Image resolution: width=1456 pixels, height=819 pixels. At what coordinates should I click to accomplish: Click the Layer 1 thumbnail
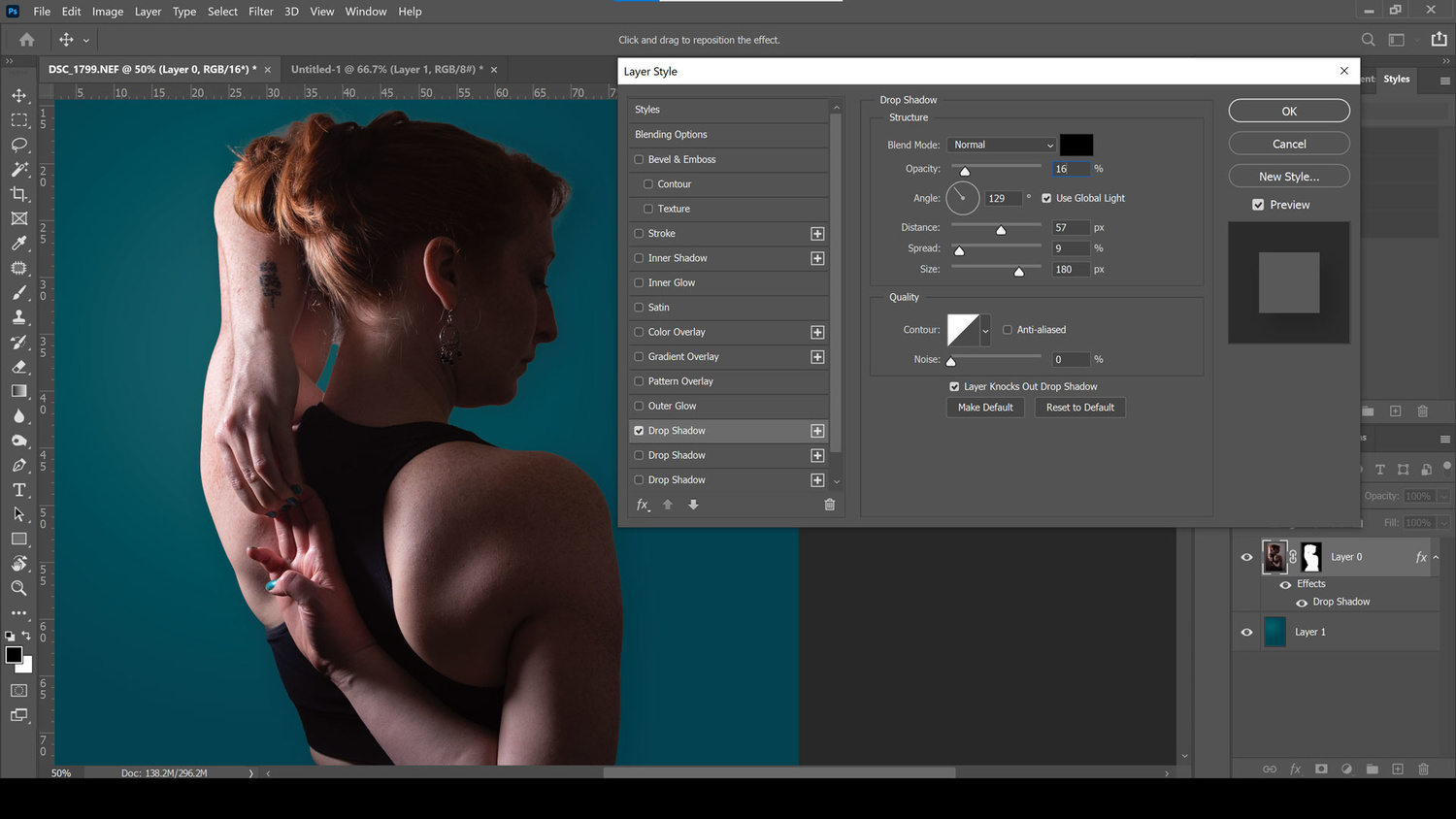tap(1274, 632)
